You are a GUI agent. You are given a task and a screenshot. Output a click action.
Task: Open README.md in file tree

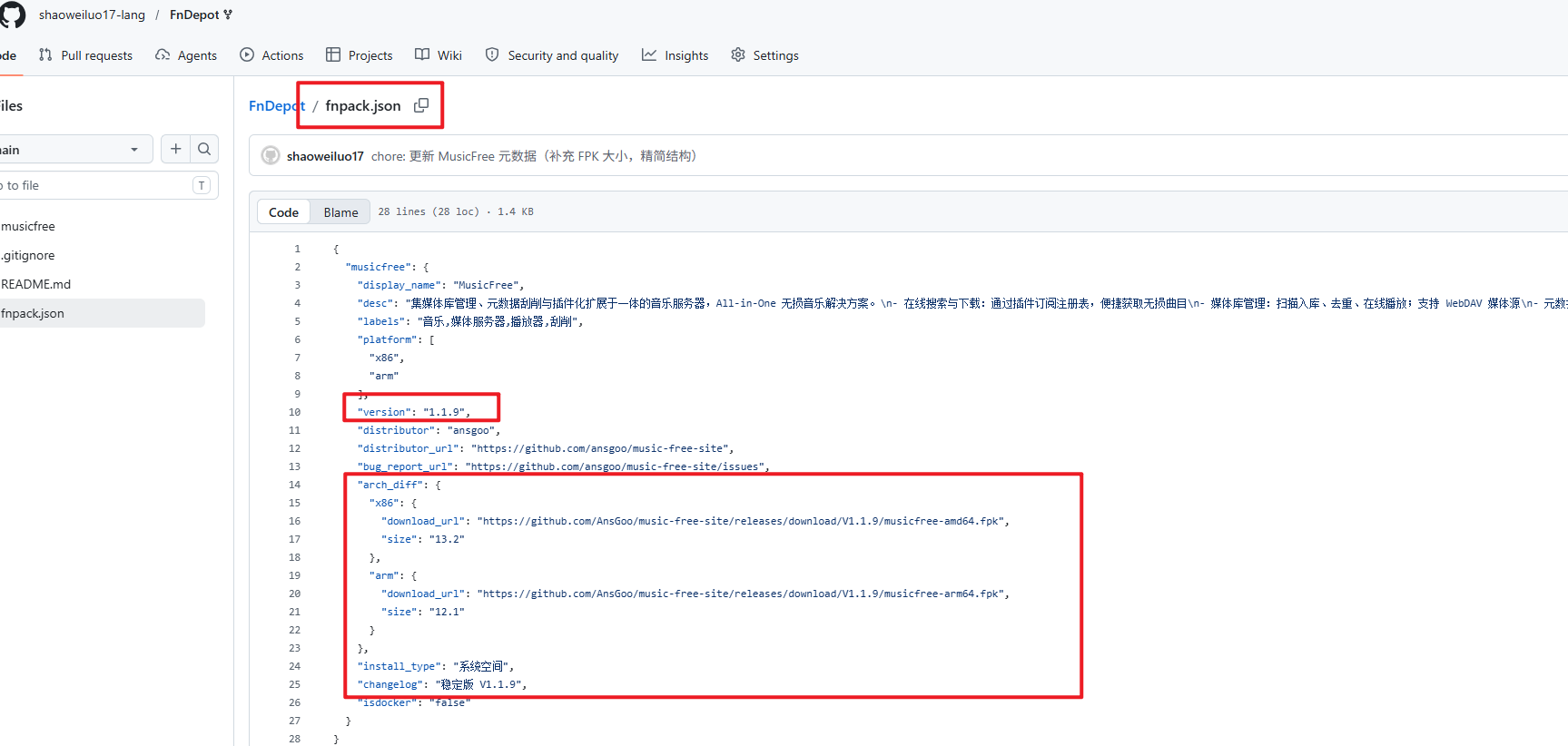coord(36,284)
